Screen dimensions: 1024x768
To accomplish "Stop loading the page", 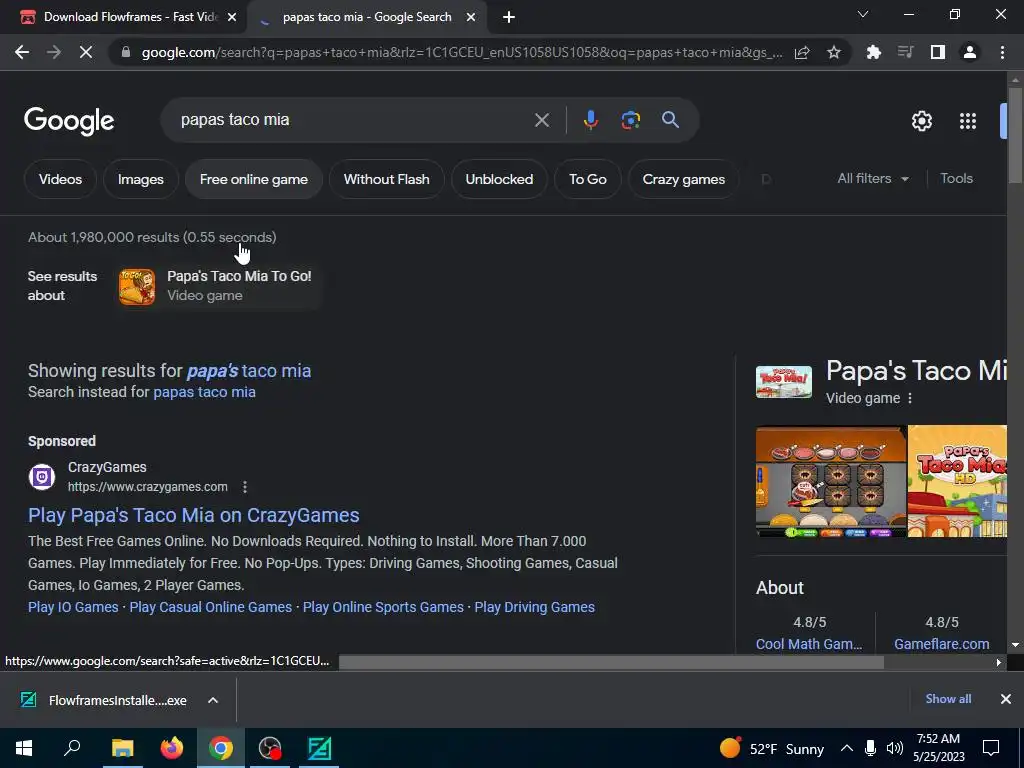I will point(86,52).
